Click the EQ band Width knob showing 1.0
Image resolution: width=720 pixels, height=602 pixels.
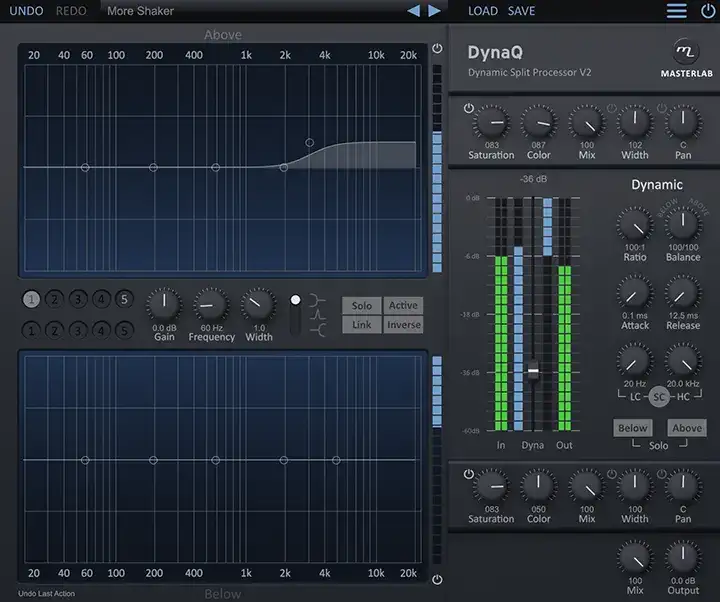pyautogui.click(x=259, y=305)
